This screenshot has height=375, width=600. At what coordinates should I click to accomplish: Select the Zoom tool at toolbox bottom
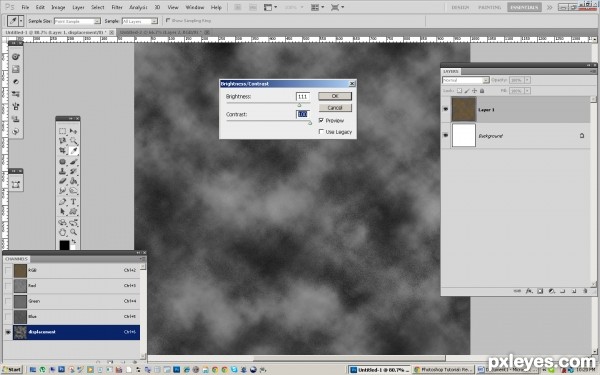[73, 232]
